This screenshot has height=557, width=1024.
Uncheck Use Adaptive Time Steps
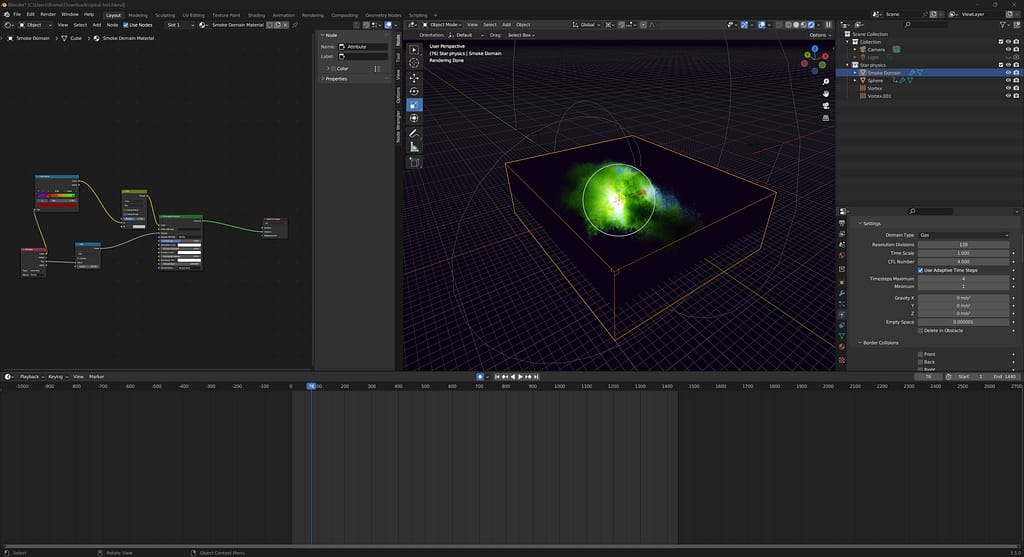(x=921, y=270)
